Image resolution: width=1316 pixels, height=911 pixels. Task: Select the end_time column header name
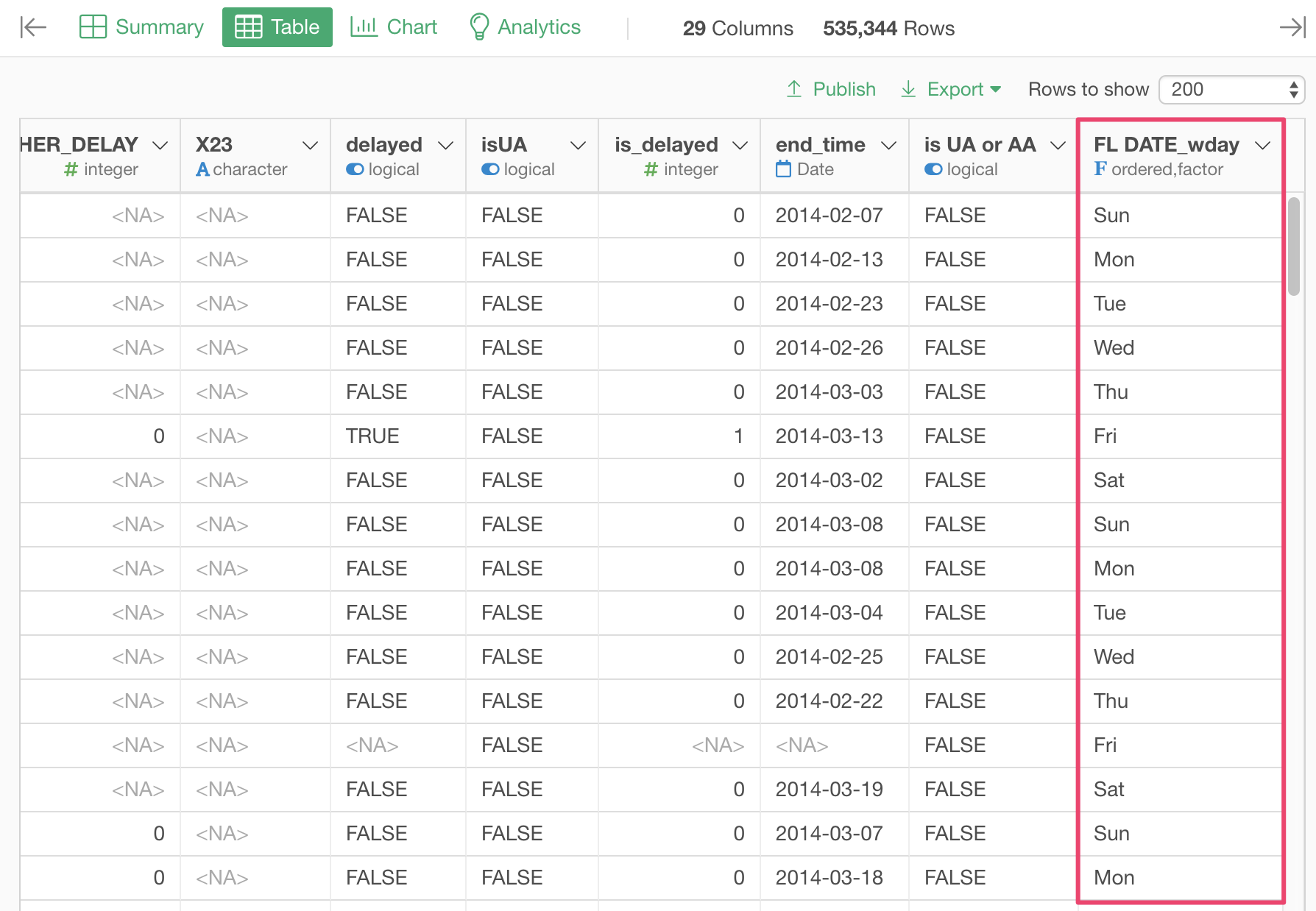[820, 145]
